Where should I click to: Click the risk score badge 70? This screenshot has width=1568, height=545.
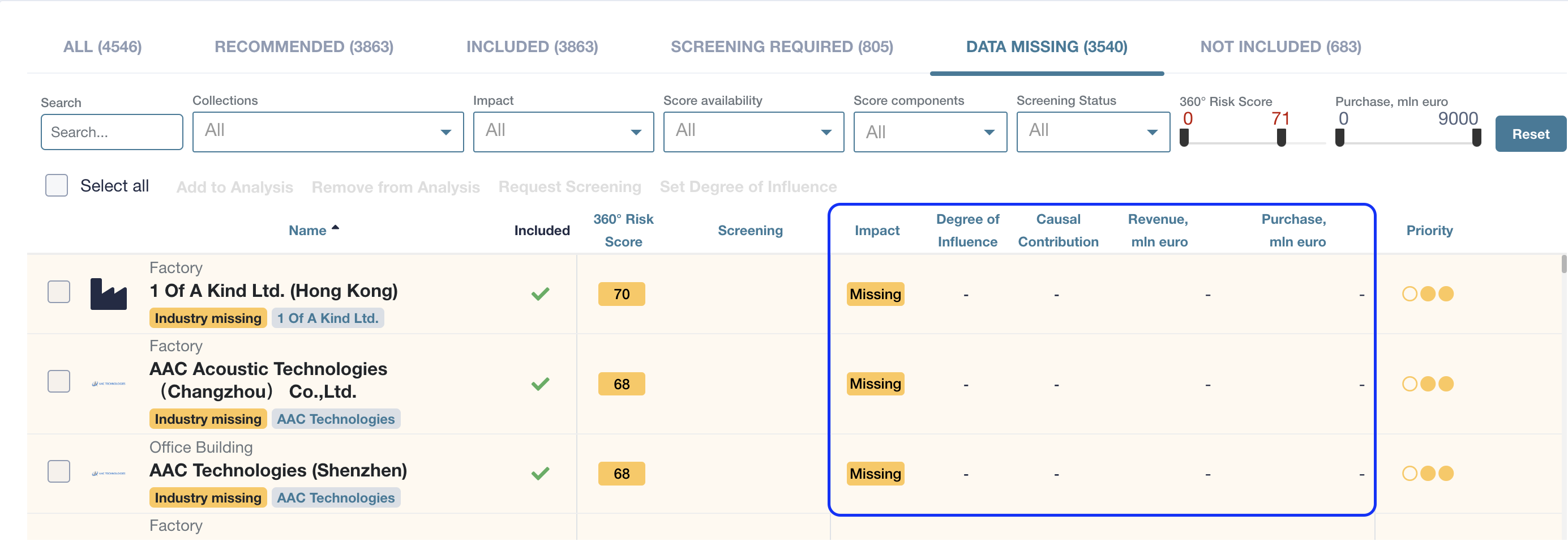pos(622,295)
